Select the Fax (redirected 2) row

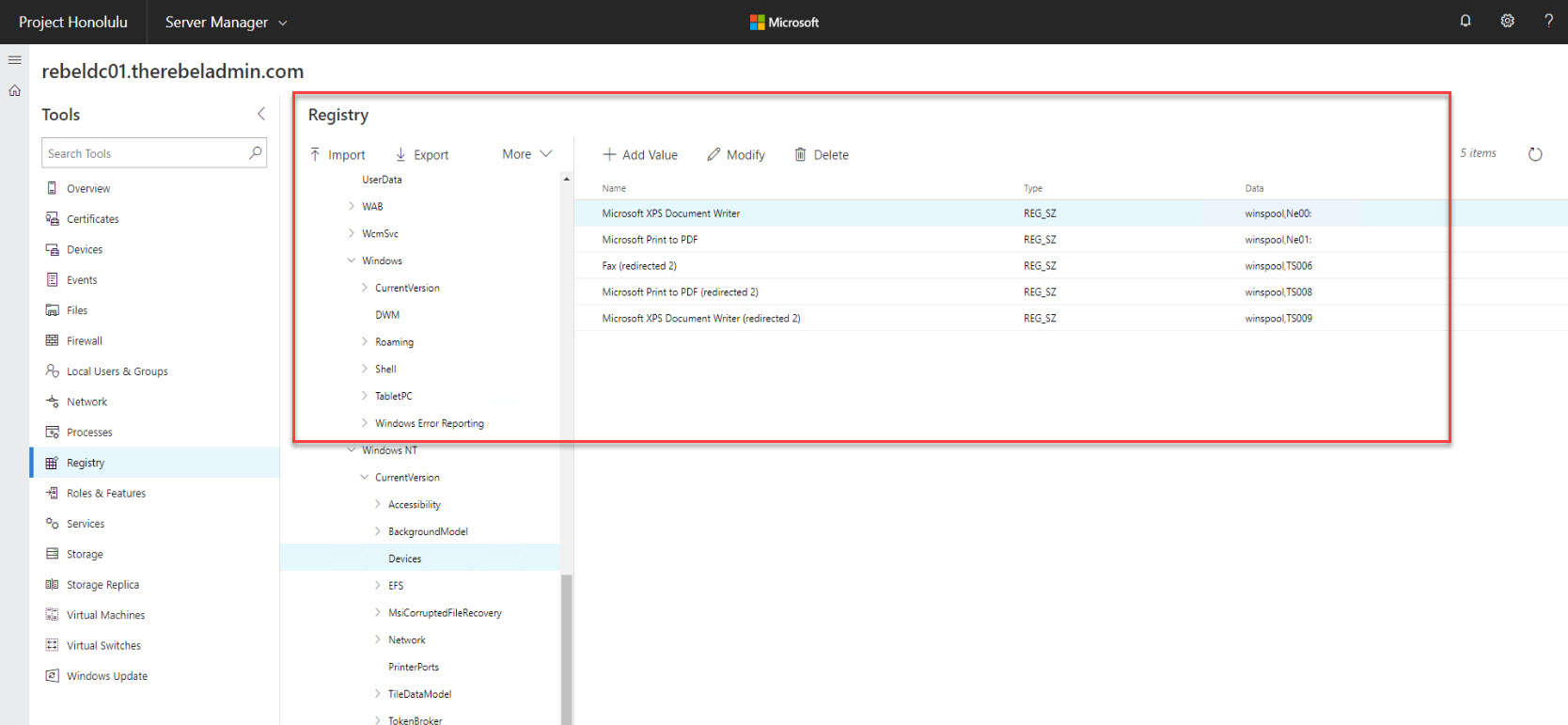1071,266
